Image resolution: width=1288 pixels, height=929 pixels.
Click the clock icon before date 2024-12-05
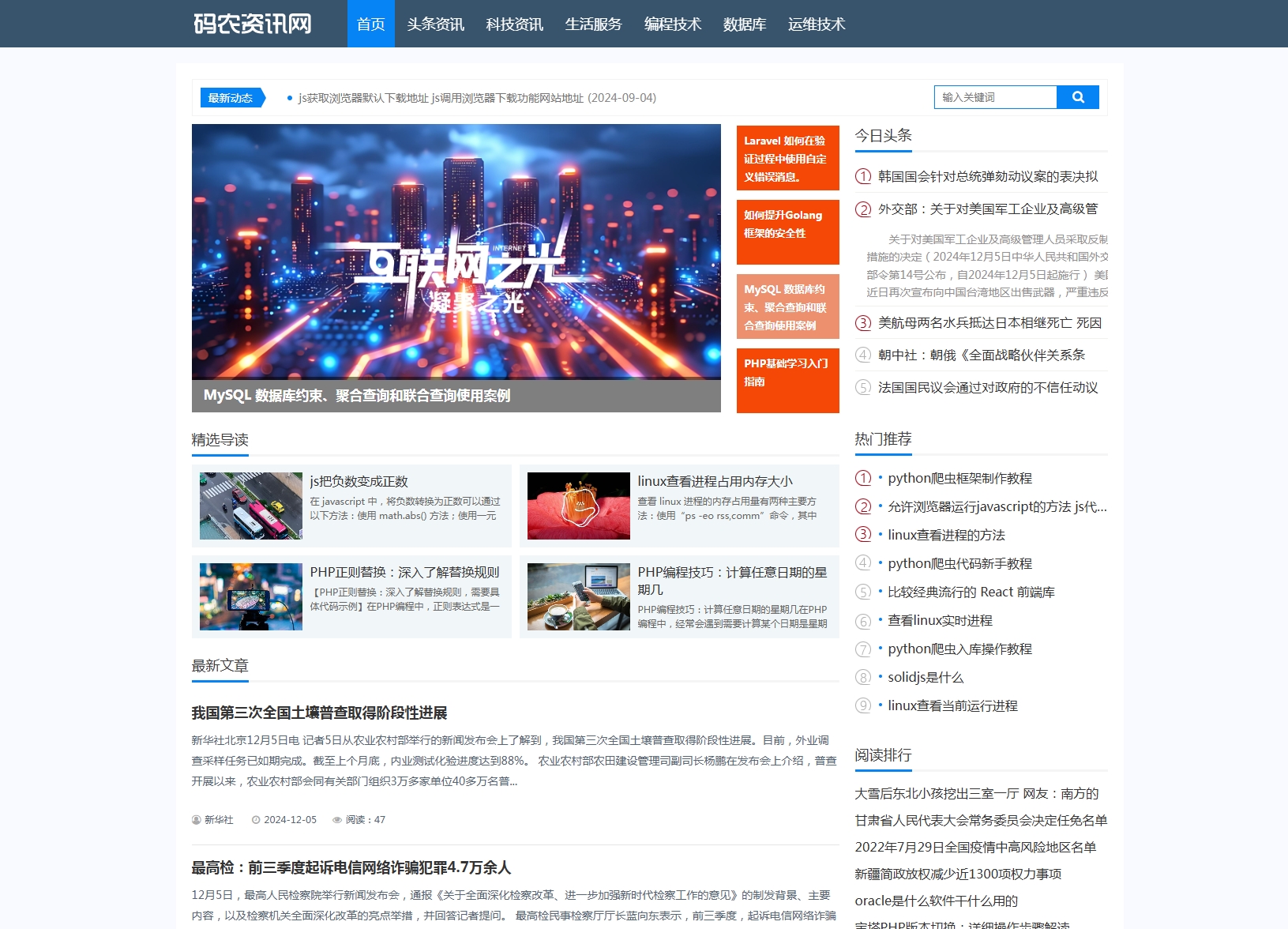[x=254, y=820]
